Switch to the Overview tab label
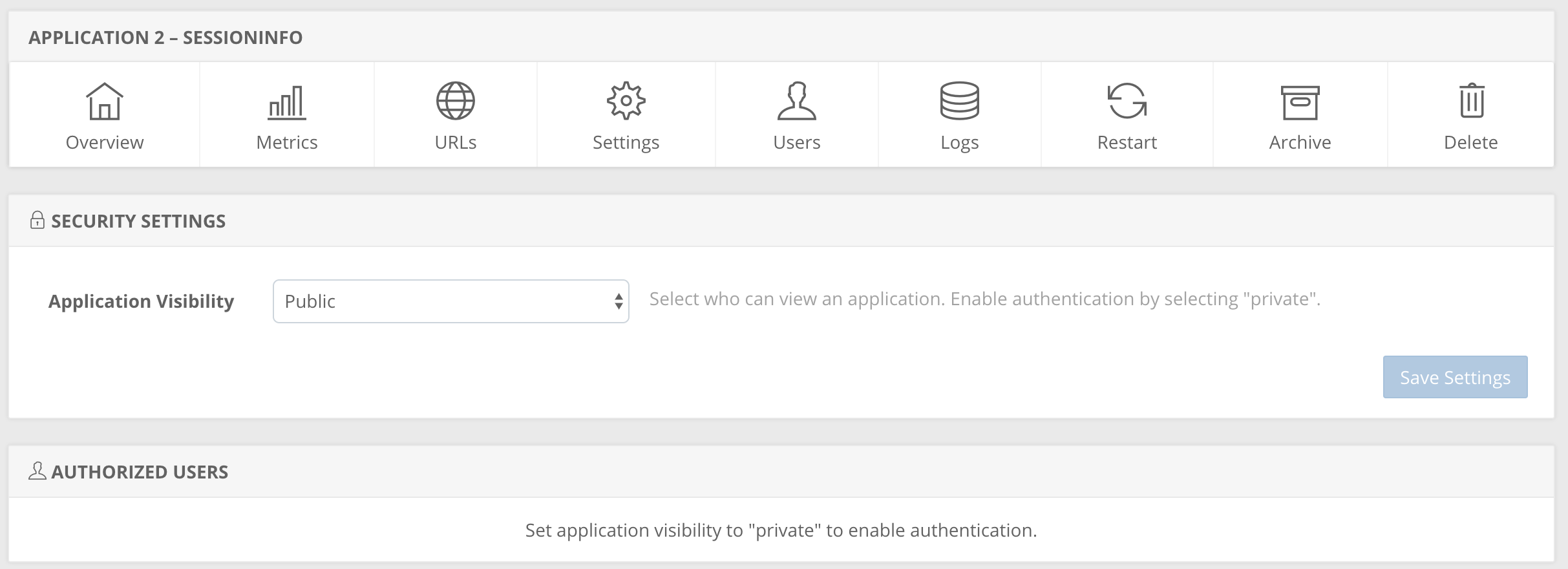Screen dimensions: 1568x569 coord(105,142)
